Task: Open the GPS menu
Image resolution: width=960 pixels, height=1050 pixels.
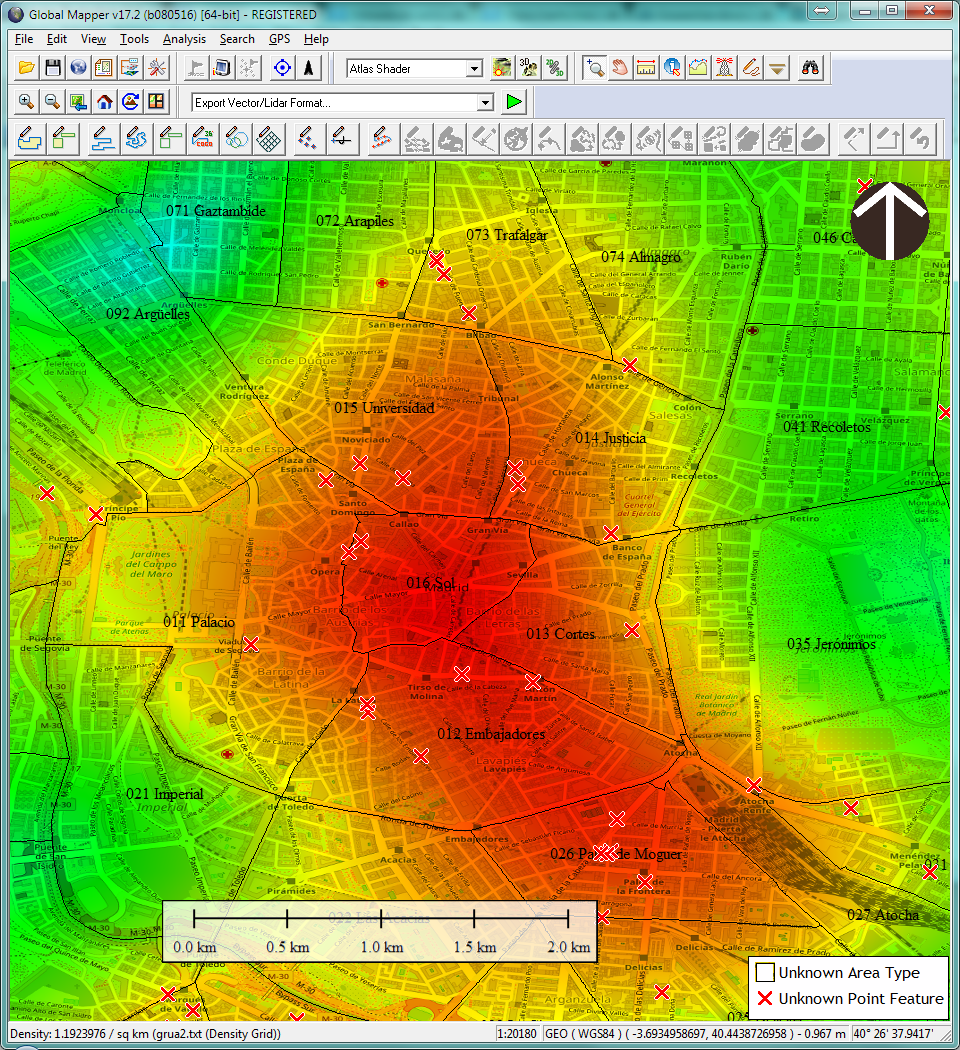Action: coord(279,39)
